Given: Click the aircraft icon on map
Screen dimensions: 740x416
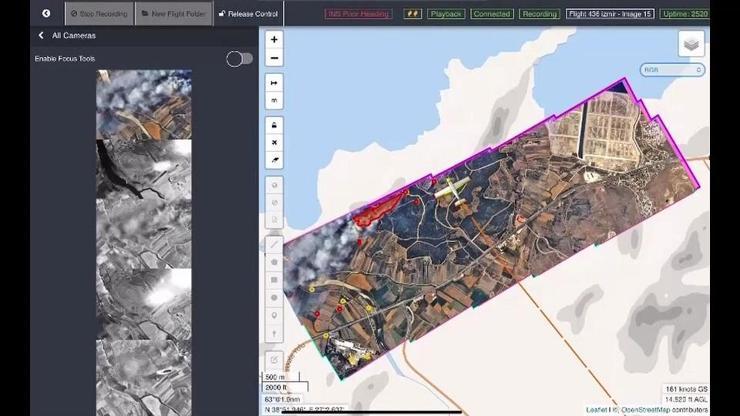Looking at the screenshot, I should (450, 190).
